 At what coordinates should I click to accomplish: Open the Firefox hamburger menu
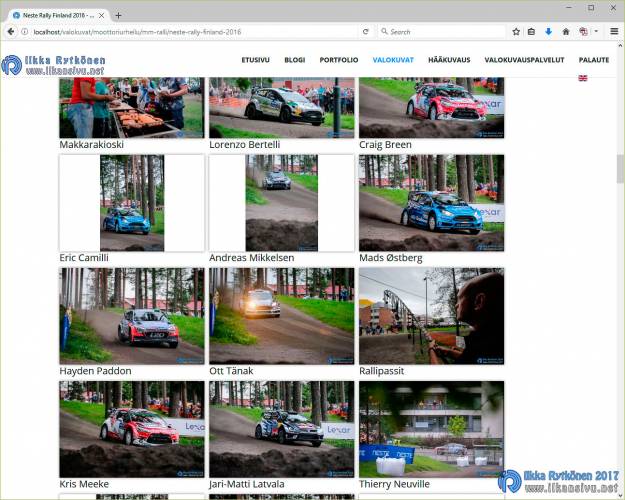point(614,32)
